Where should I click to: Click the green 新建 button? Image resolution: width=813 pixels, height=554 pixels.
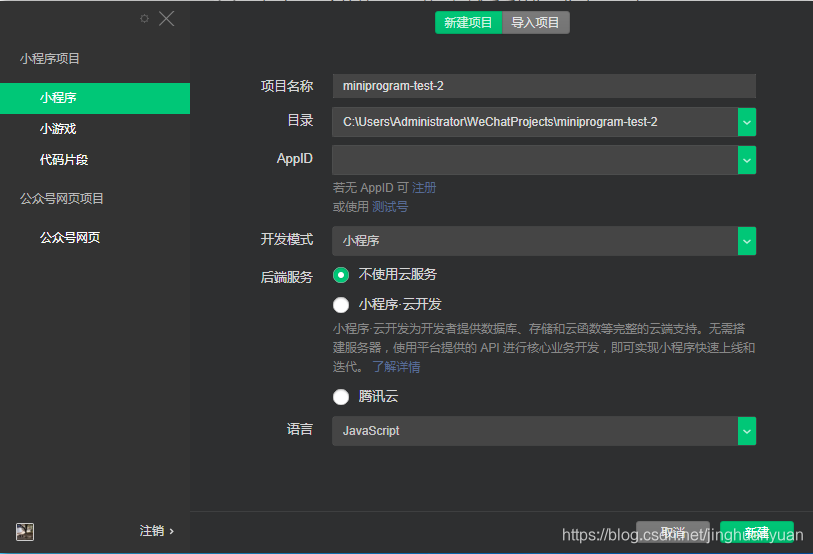click(x=757, y=532)
